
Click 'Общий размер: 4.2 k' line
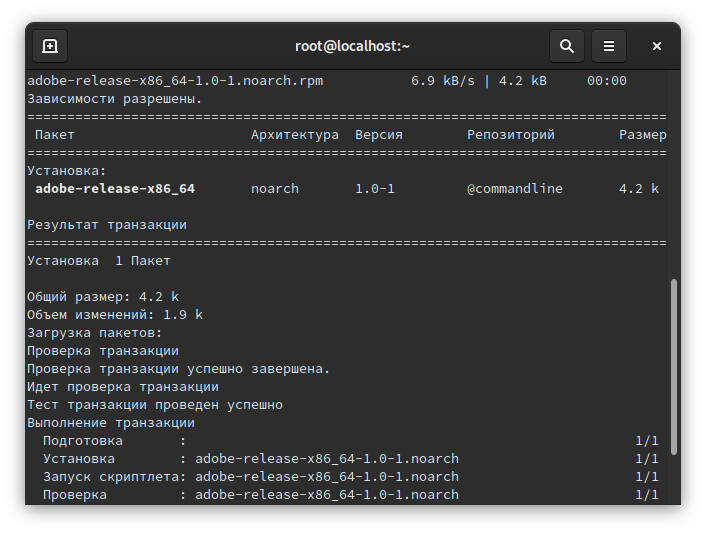(103, 297)
